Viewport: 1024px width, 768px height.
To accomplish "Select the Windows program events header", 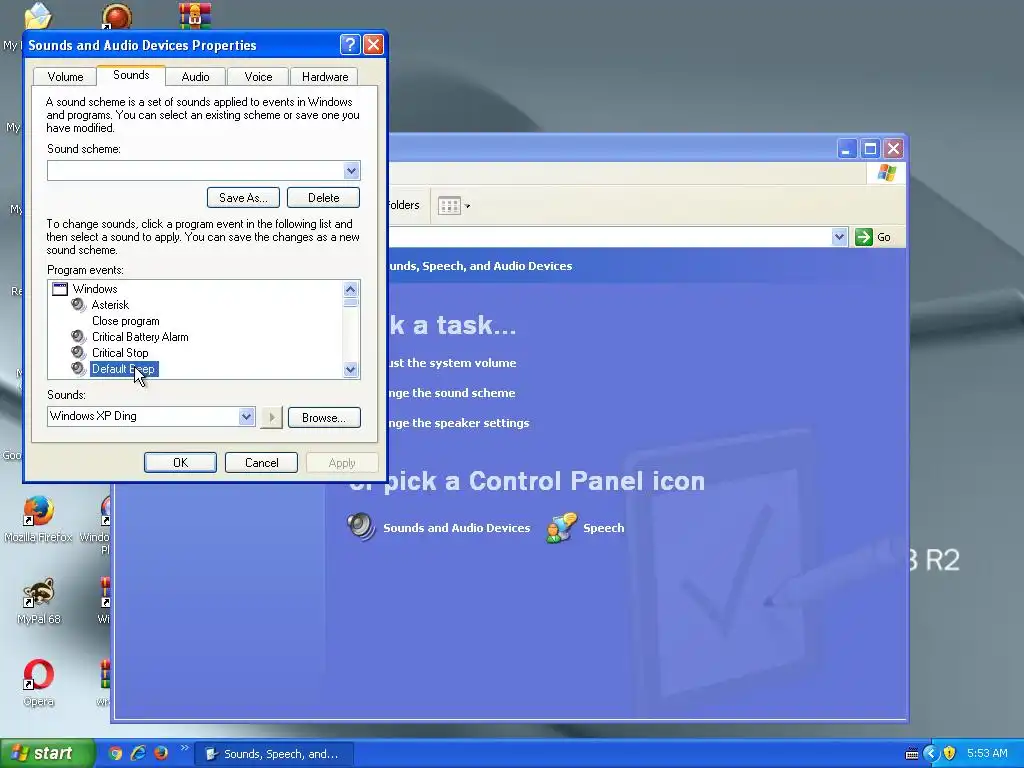I will click(x=95, y=289).
